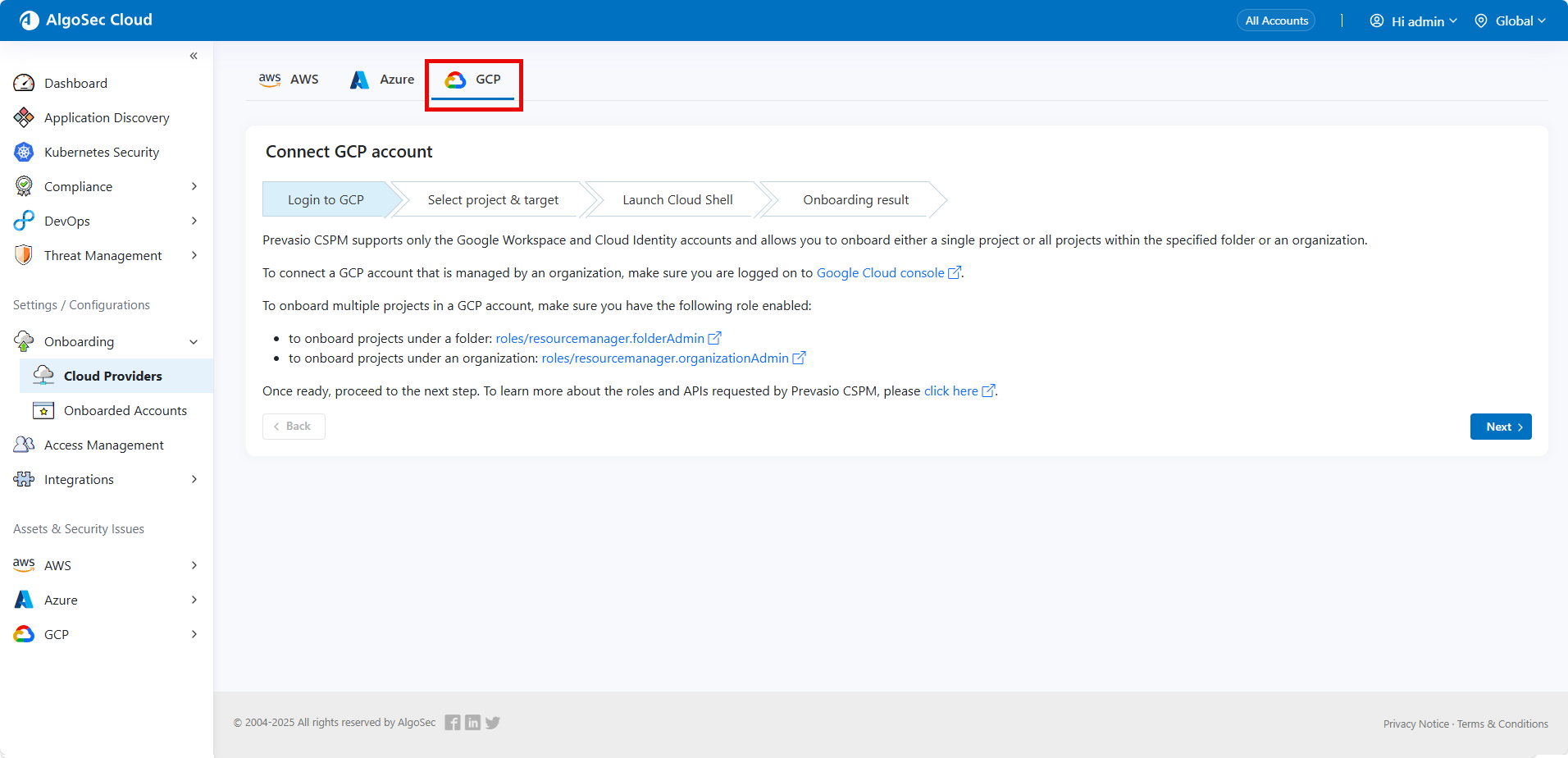Click the GCP cloud logo in sidebar
This screenshot has width=1568, height=758.
24,634
